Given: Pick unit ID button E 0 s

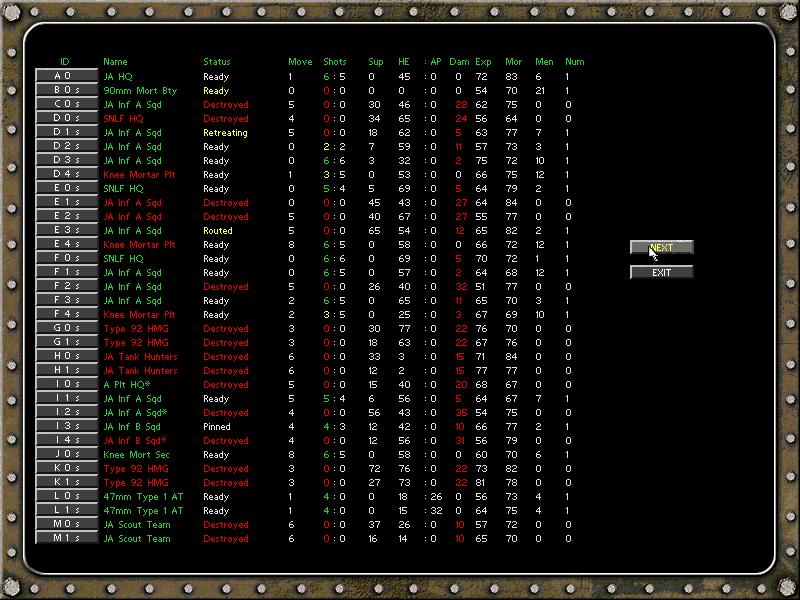Looking at the screenshot, I should coord(67,188).
